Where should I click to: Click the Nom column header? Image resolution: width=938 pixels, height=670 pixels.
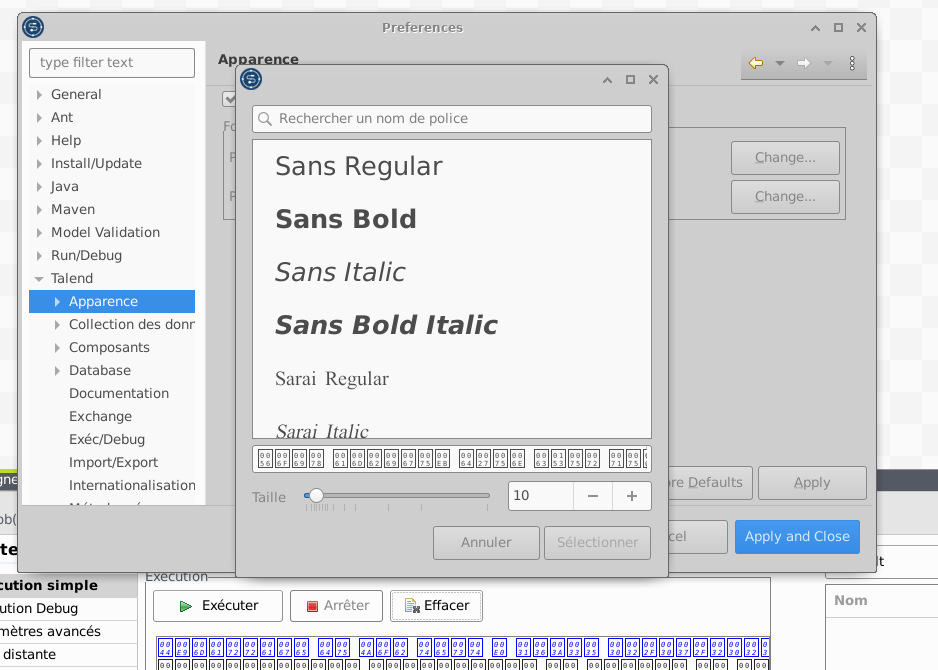point(851,601)
